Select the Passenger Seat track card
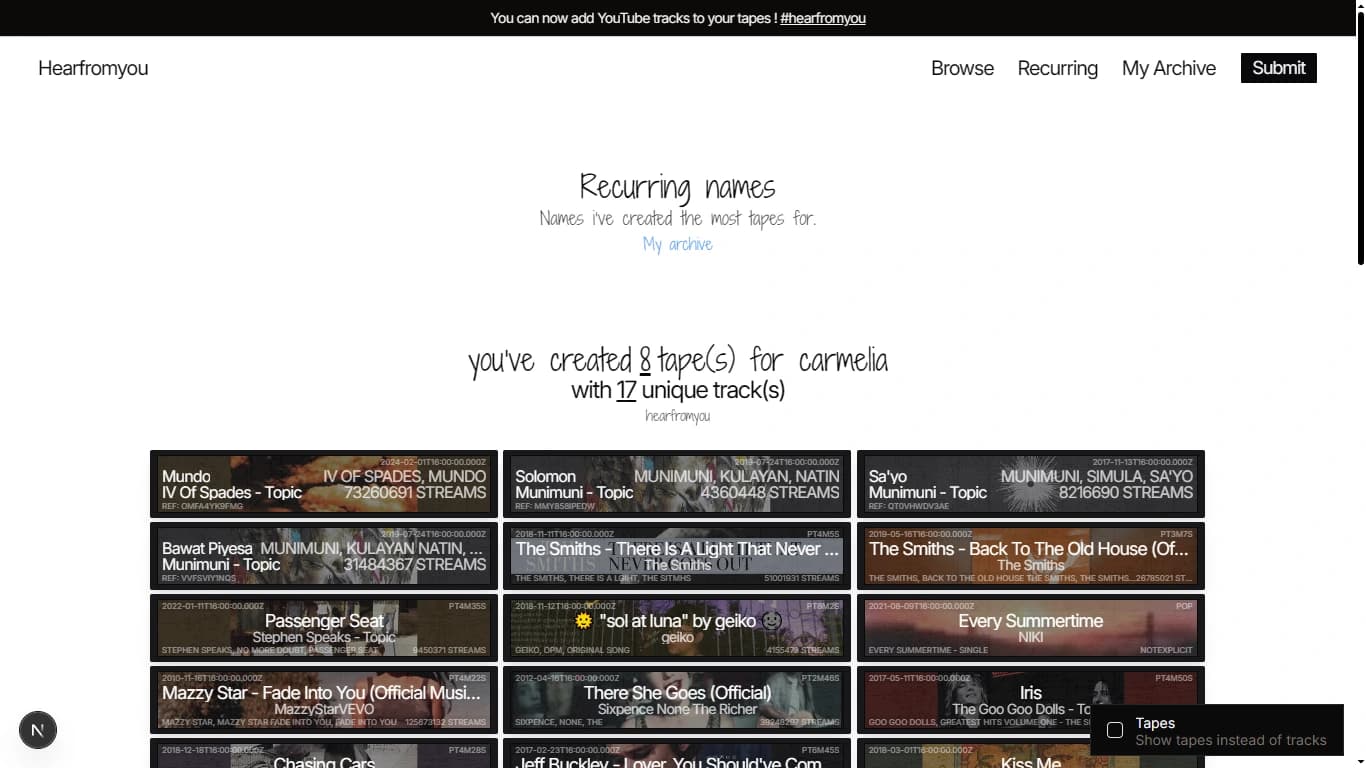This screenshot has height=768, width=1366. click(324, 628)
